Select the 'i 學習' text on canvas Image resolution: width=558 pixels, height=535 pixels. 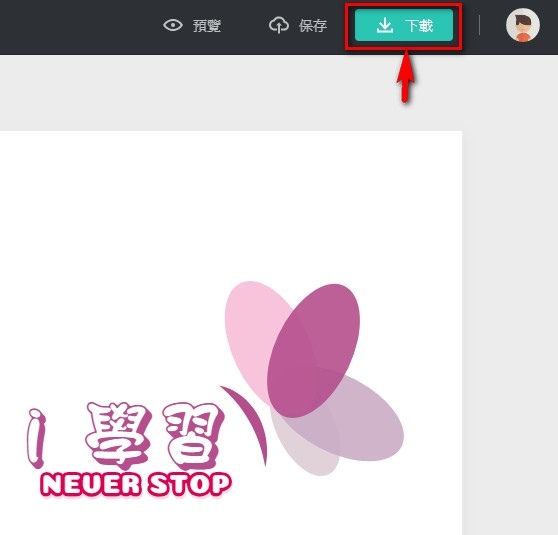tap(126, 436)
